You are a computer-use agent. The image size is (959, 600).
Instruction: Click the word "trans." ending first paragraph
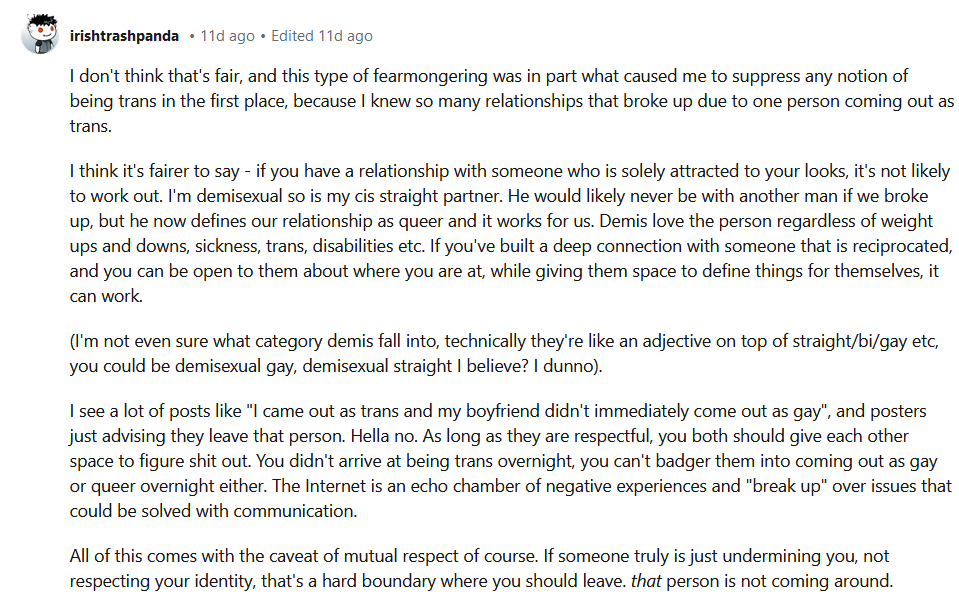pos(91,126)
